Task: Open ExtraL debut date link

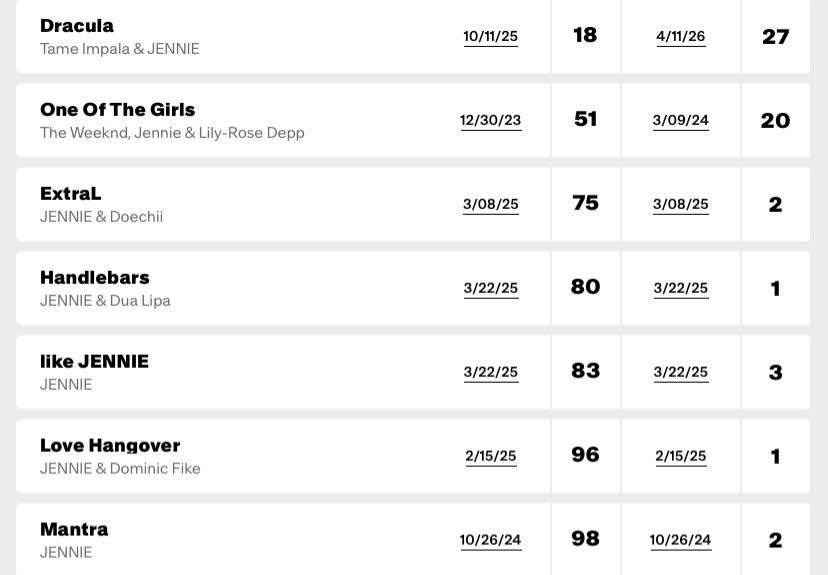Action: (490, 204)
